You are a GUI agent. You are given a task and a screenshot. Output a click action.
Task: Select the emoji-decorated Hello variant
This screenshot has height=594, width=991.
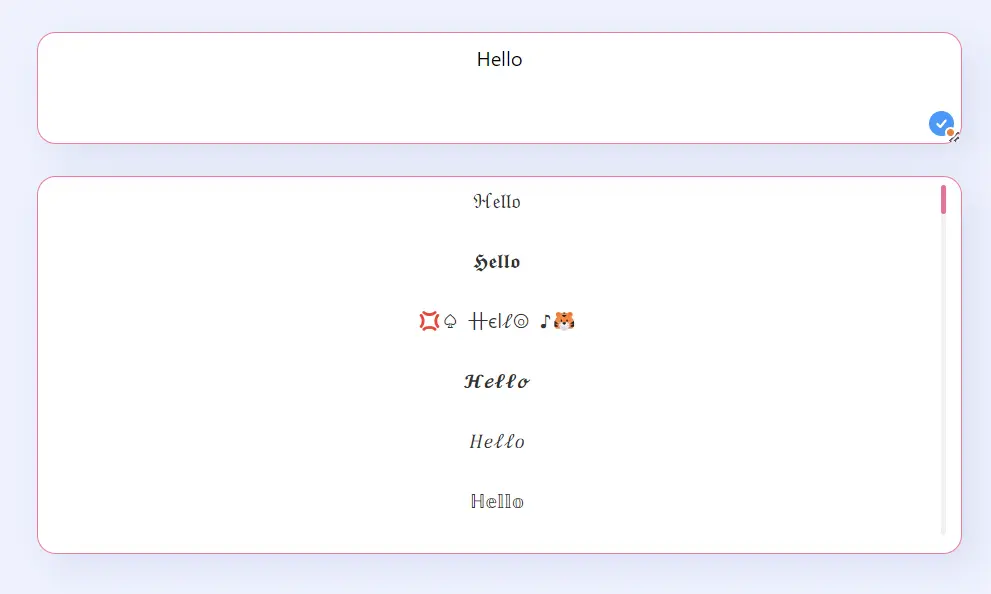tap(497, 321)
